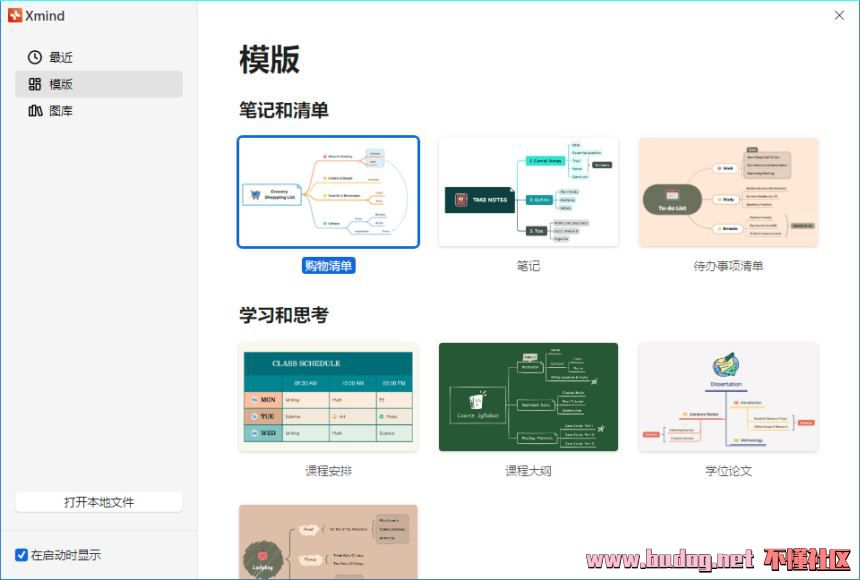The height and width of the screenshot is (580, 860).
Task: Select the 模版 sidebar item
Action: 99,84
